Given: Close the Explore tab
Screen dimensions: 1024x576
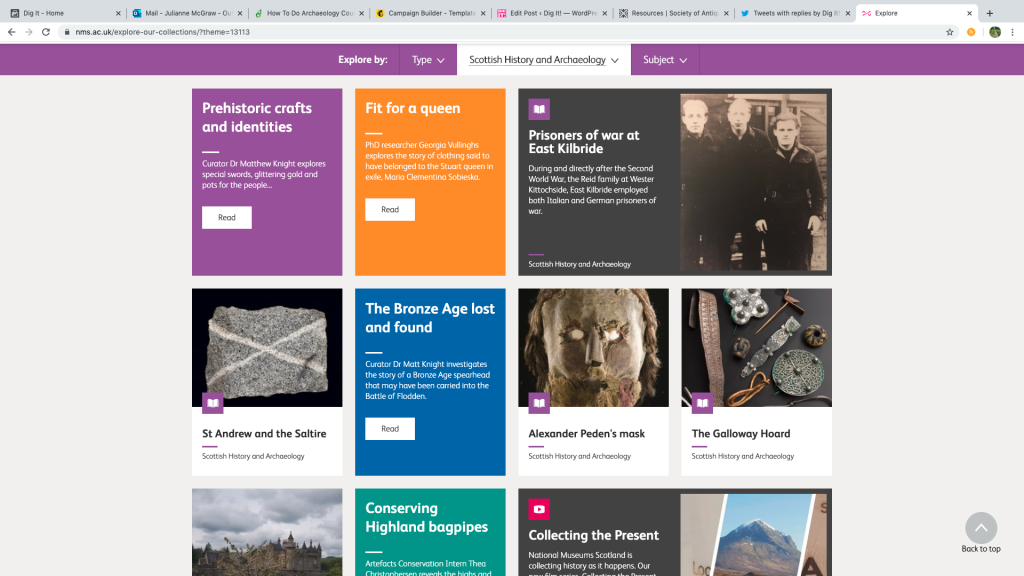Looking at the screenshot, I should (969, 13).
